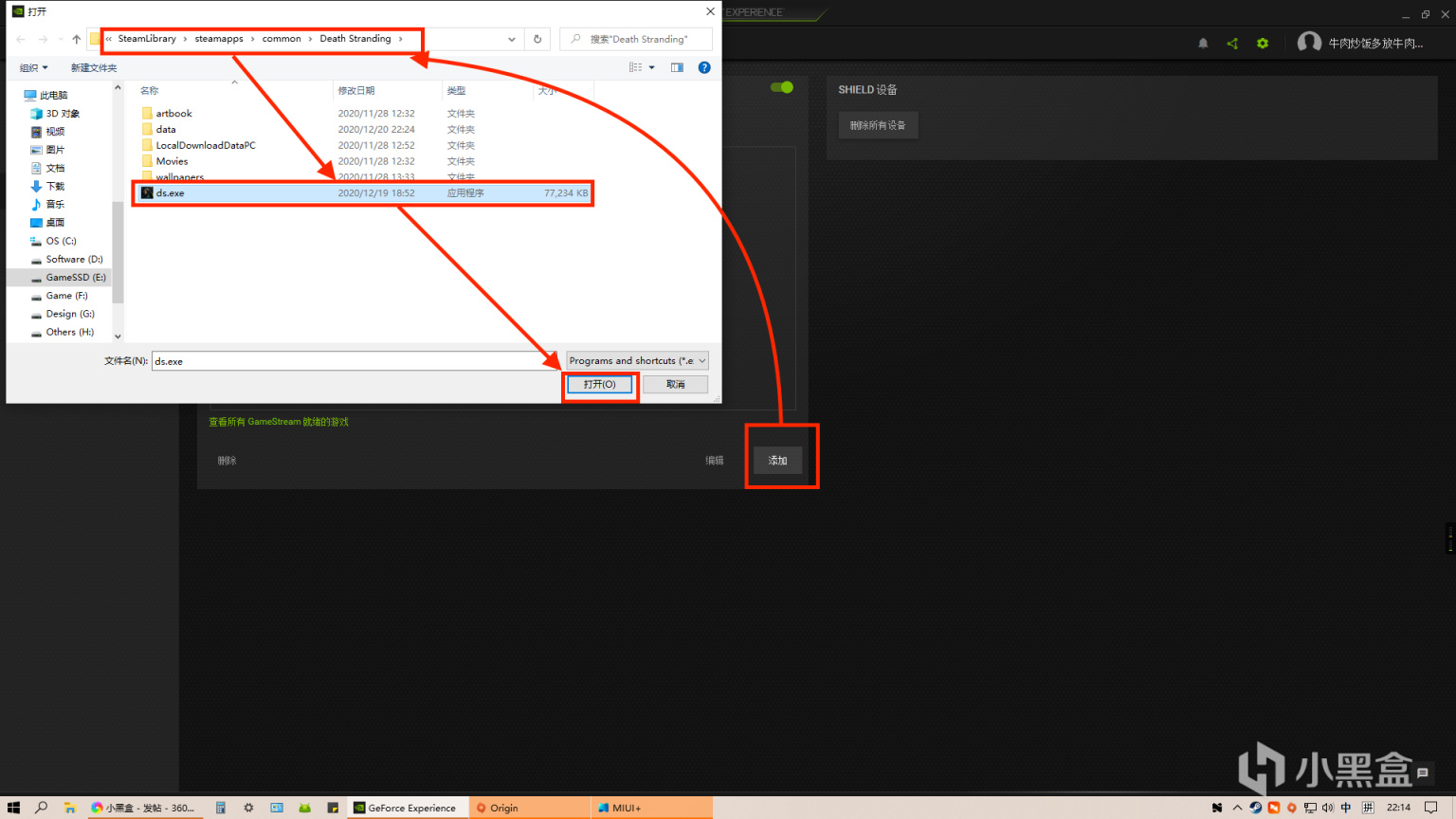1456x819 pixels.
Task: Click the 取消 button in the dialog
Action: [676, 384]
